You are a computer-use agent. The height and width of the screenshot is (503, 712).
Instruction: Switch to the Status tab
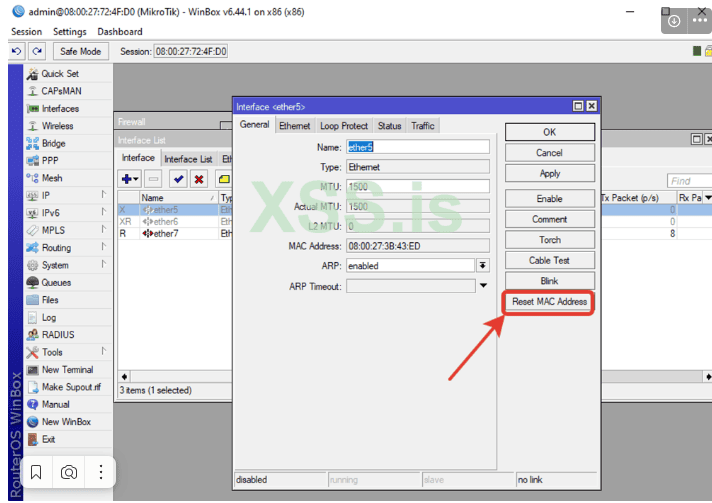coord(390,126)
